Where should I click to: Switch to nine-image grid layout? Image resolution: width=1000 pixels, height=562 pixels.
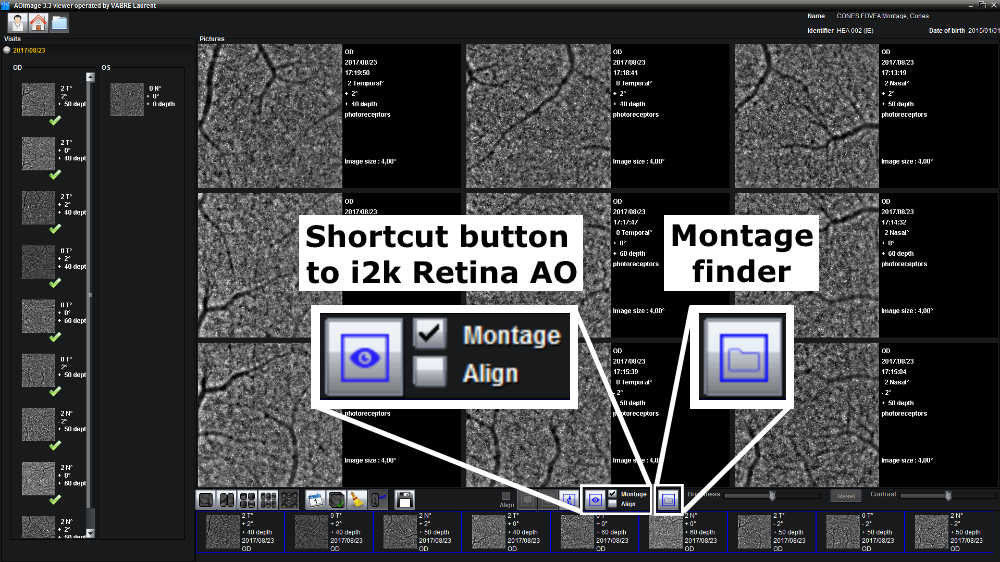289,500
